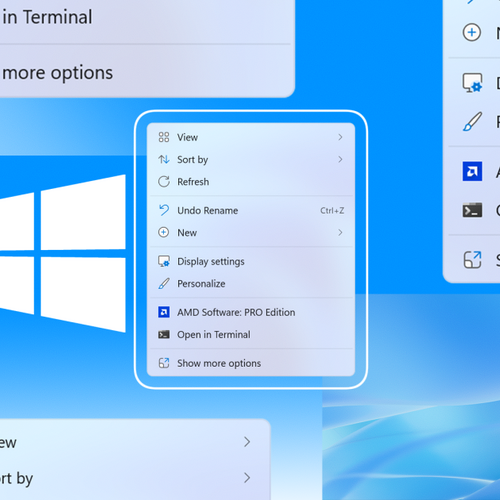The image size is (500, 500).
Task: Expand the New submenu chevron in the small menu
Action: point(340,232)
